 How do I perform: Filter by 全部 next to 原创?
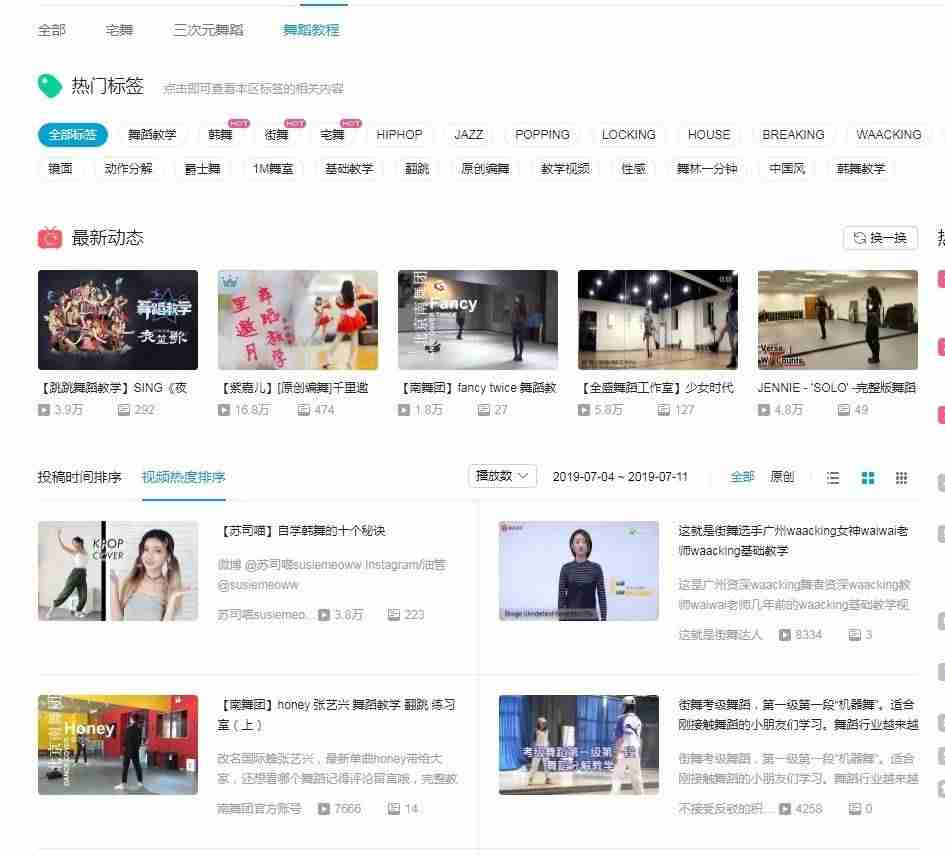pos(742,477)
